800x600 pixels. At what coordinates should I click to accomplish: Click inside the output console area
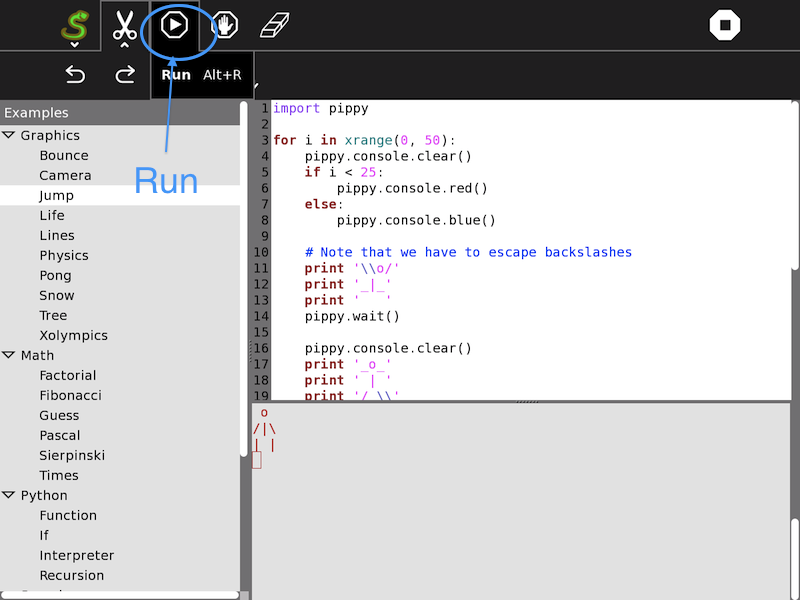[520, 500]
